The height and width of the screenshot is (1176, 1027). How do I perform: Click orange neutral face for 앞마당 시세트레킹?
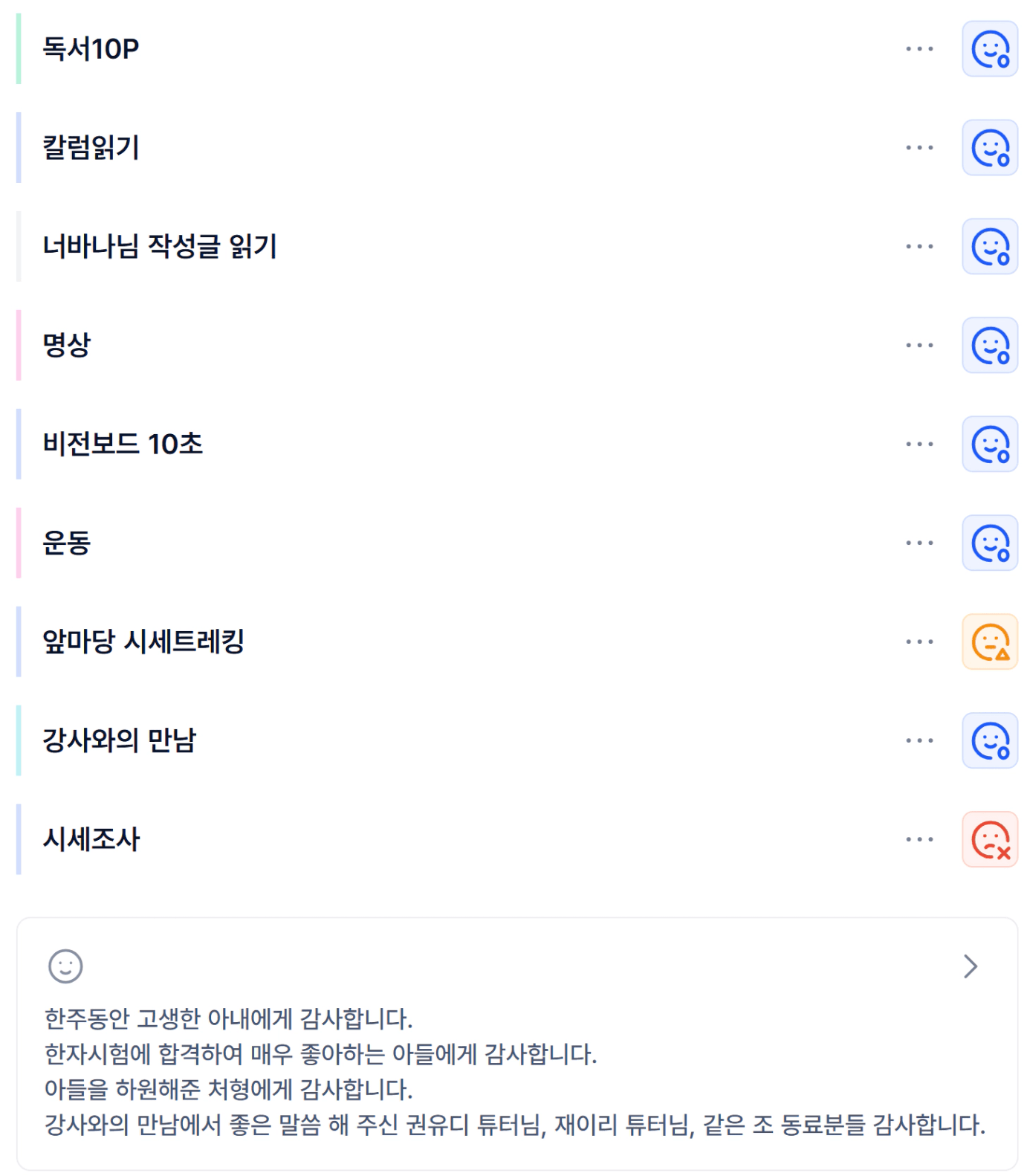click(990, 642)
